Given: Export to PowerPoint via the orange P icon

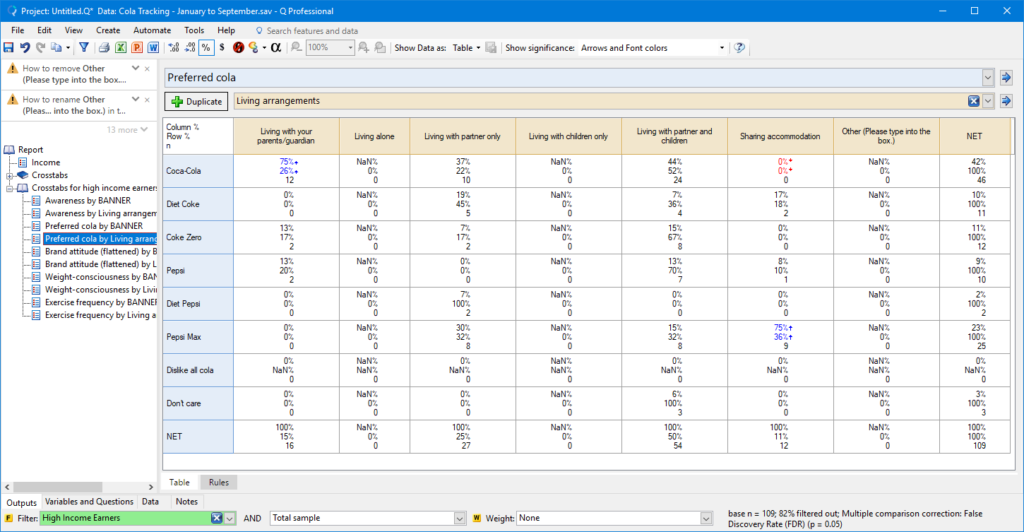Looking at the screenshot, I should click(137, 48).
